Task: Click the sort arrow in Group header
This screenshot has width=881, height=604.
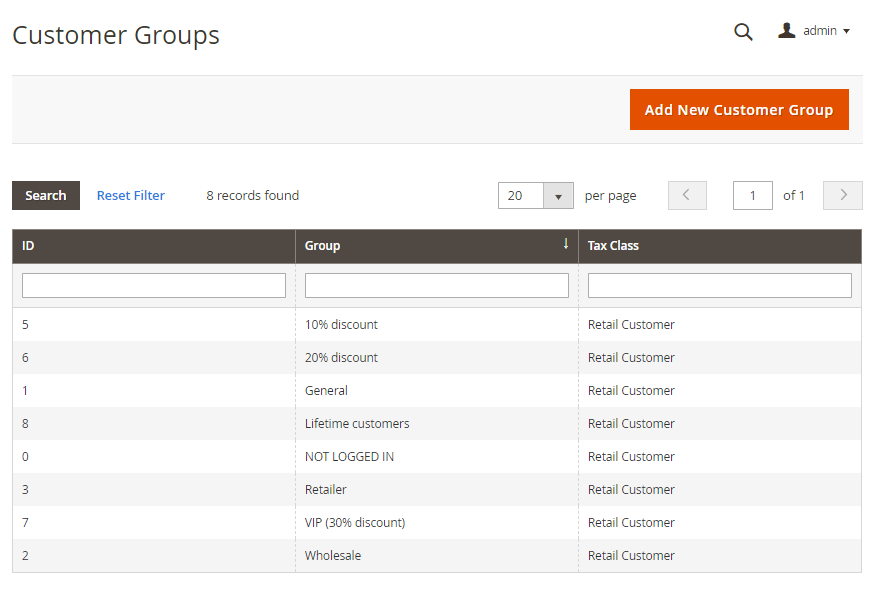Action: pyautogui.click(x=566, y=244)
